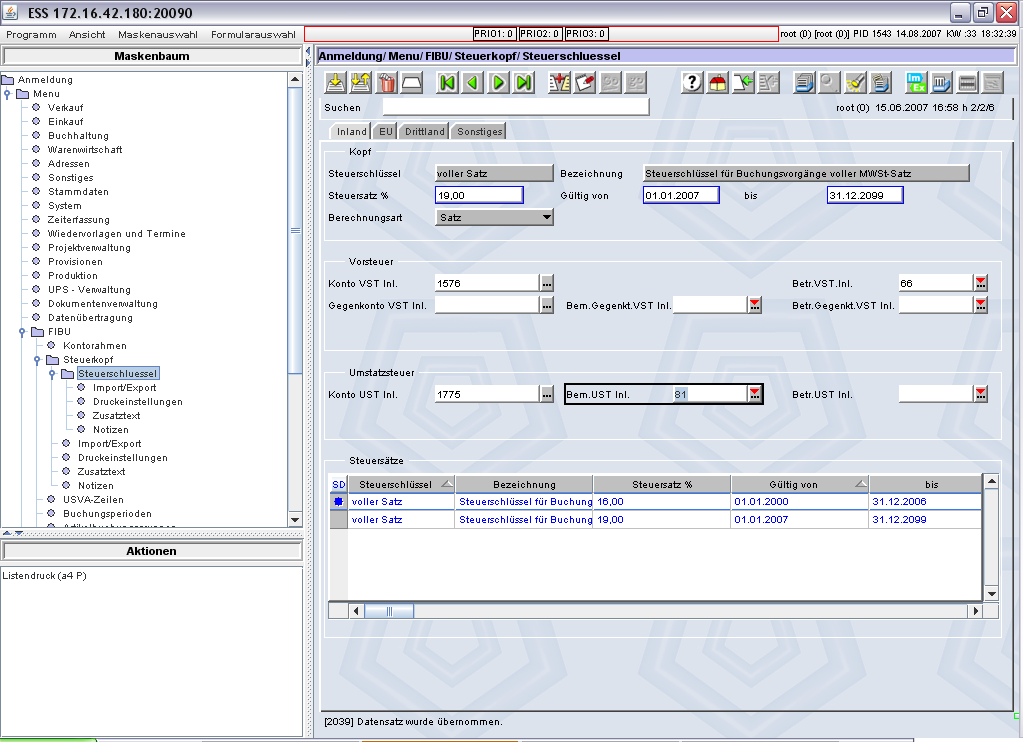Select the Kontorahmen tree item
Viewport: 1023px width, 742px height.
95,346
